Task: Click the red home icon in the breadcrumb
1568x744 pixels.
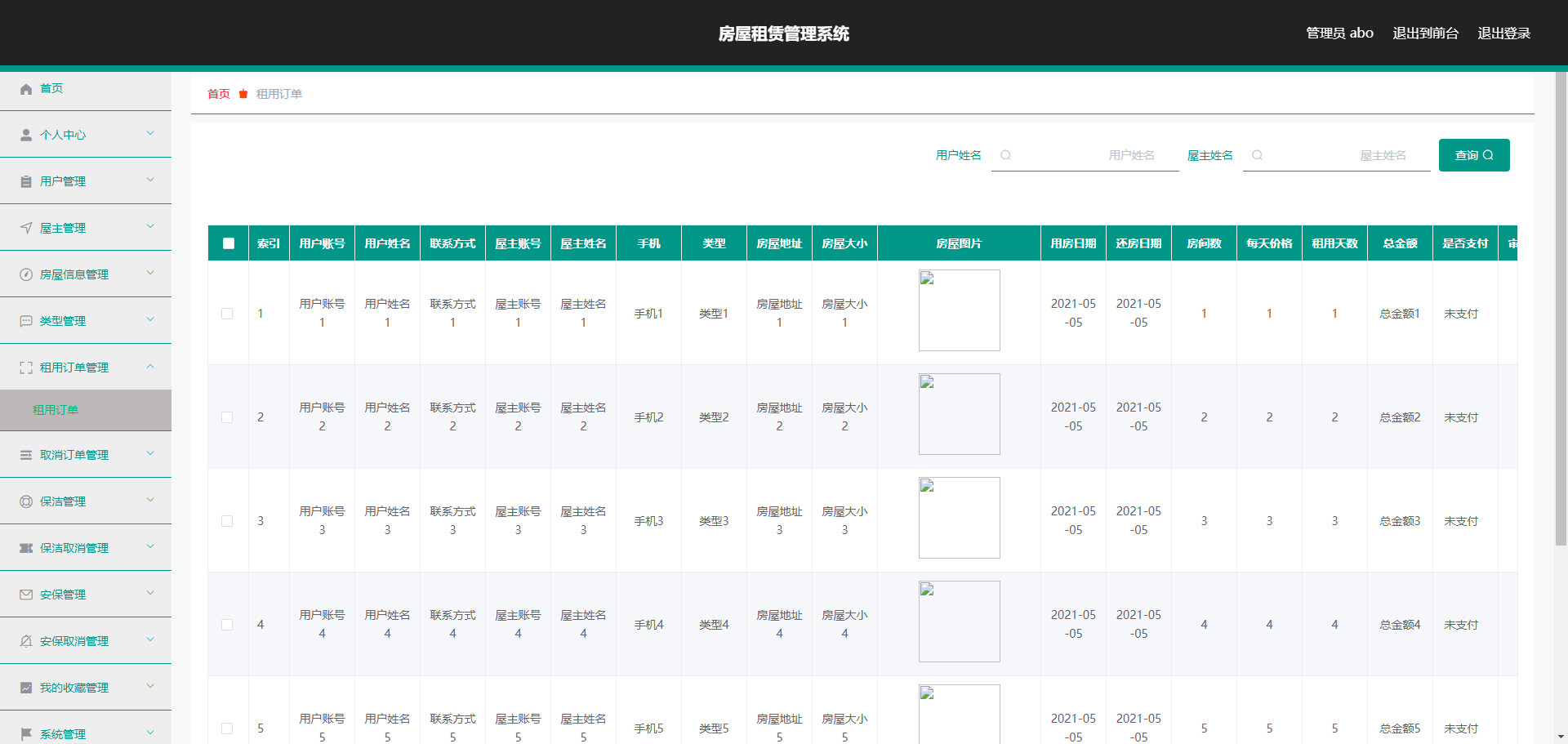Action: (243, 94)
